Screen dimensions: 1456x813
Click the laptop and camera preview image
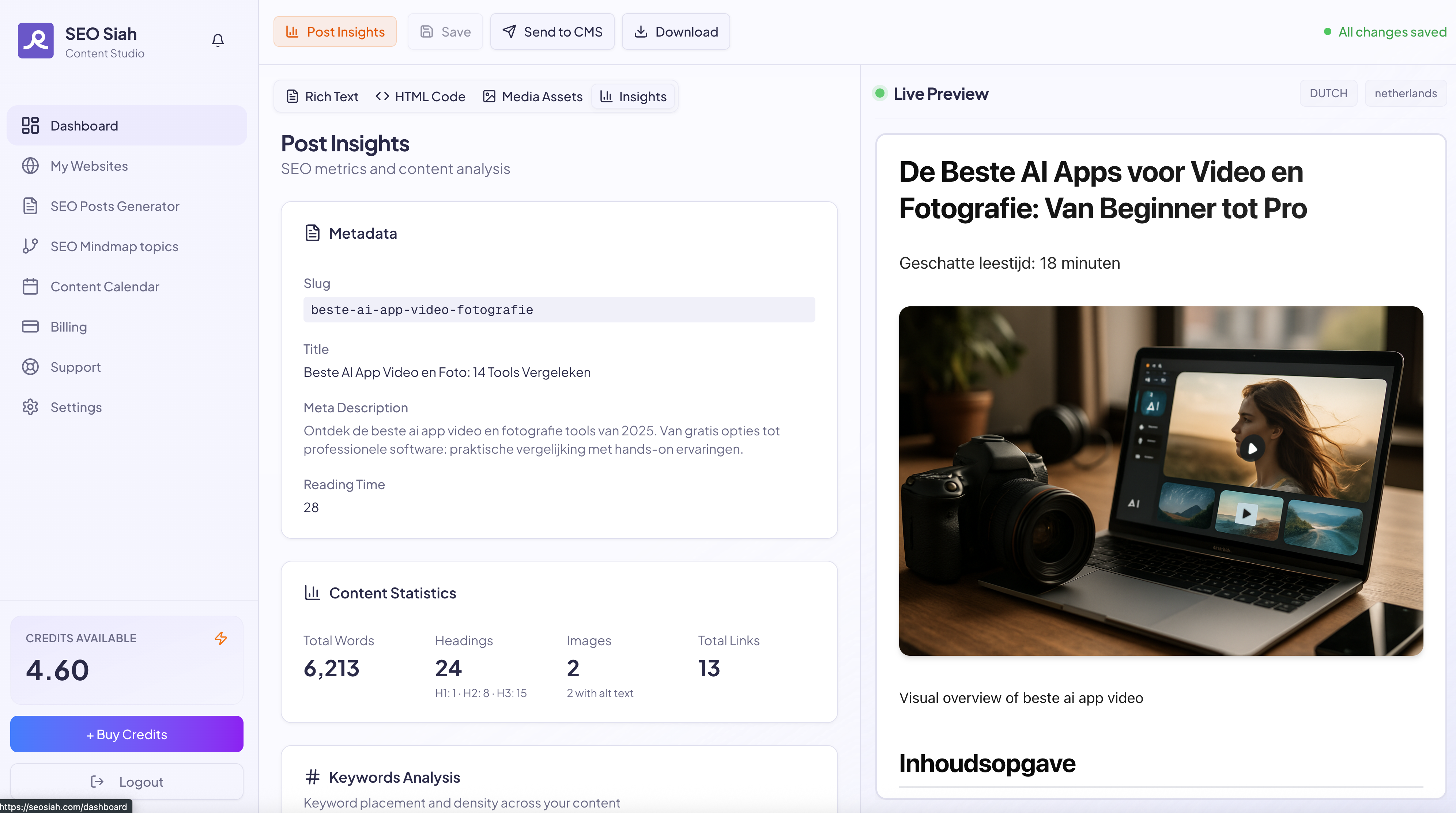click(1161, 481)
